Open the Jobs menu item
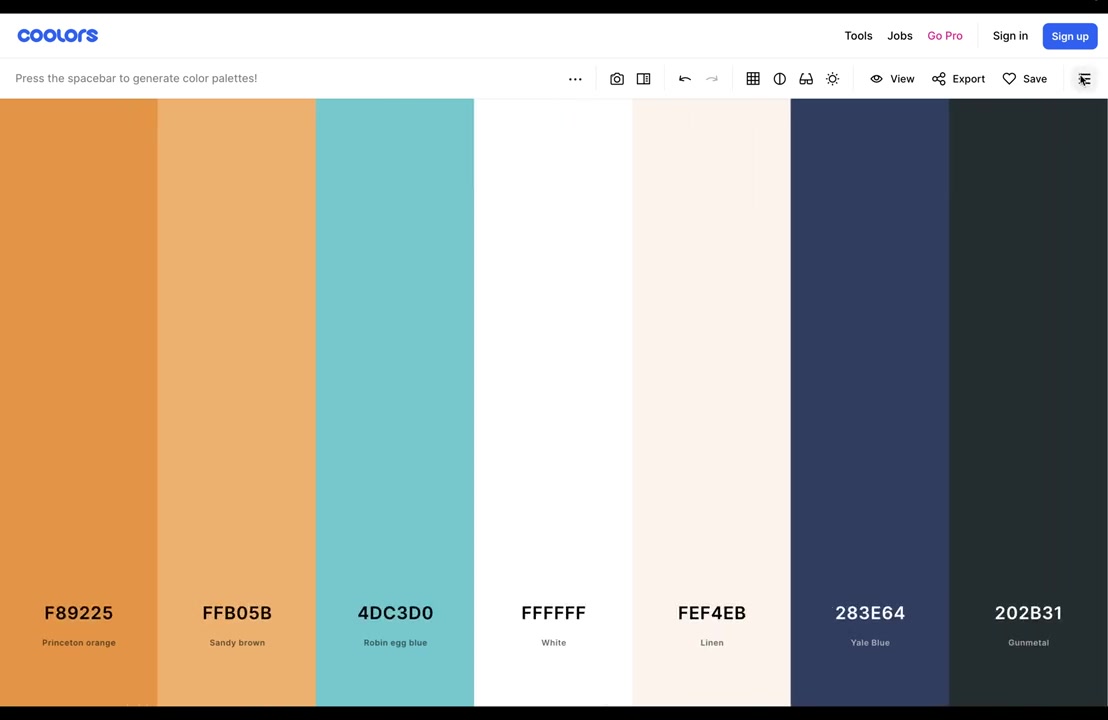The width and height of the screenshot is (1108, 720). (x=900, y=36)
